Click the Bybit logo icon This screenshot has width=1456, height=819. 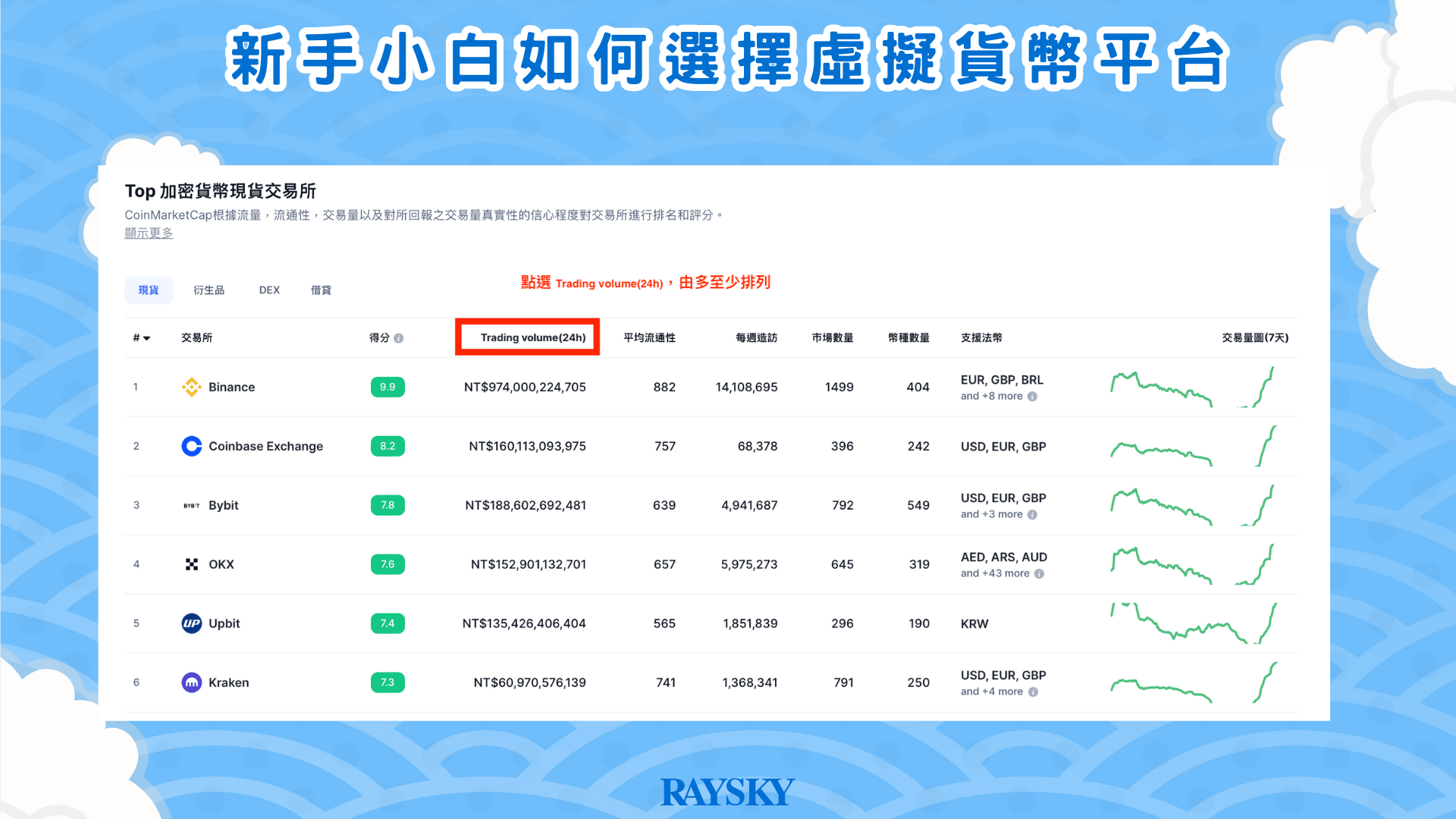192,505
